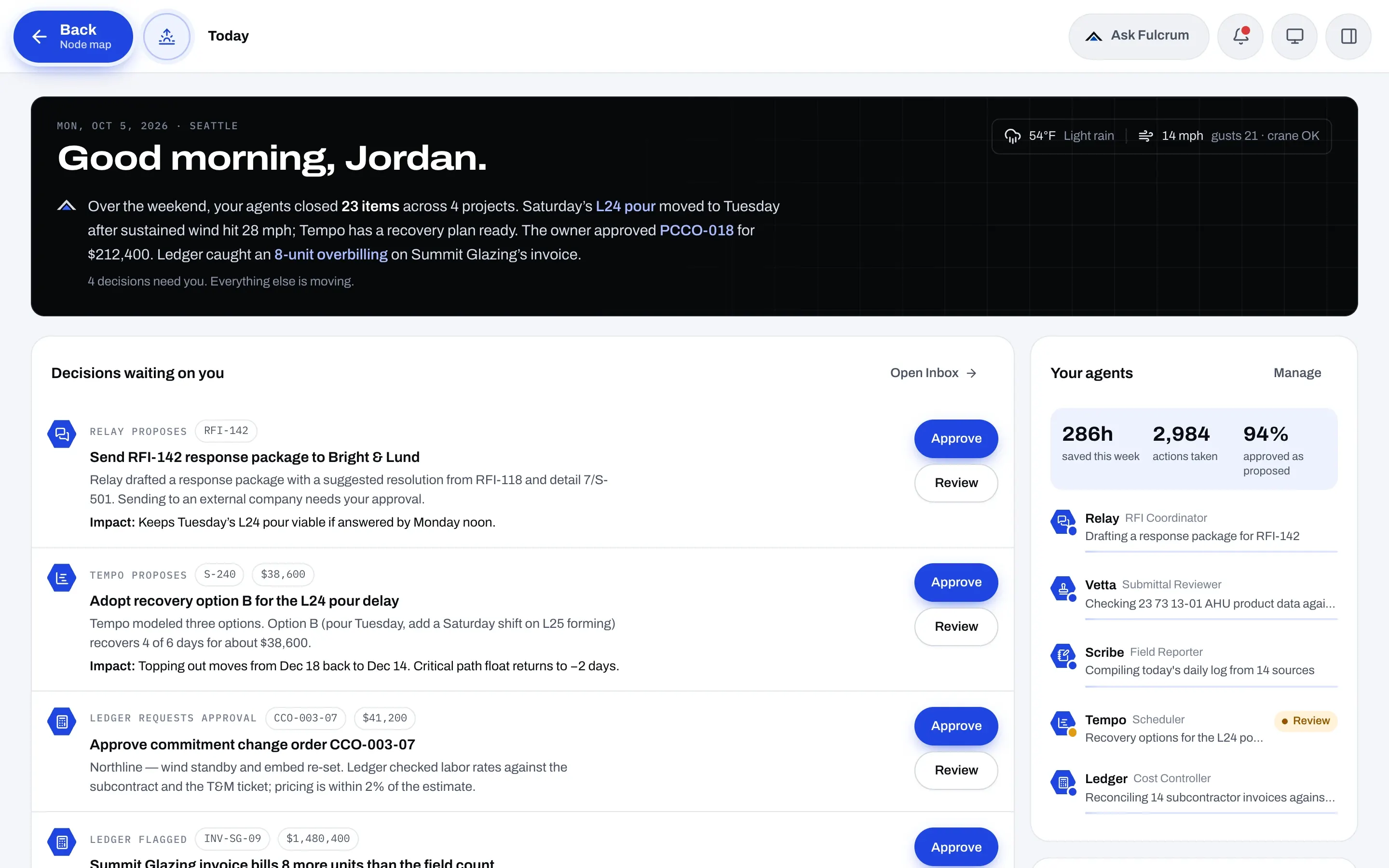Click the wind speed icon
Image resolution: width=1389 pixels, height=868 pixels.
tap(1145, 136)
